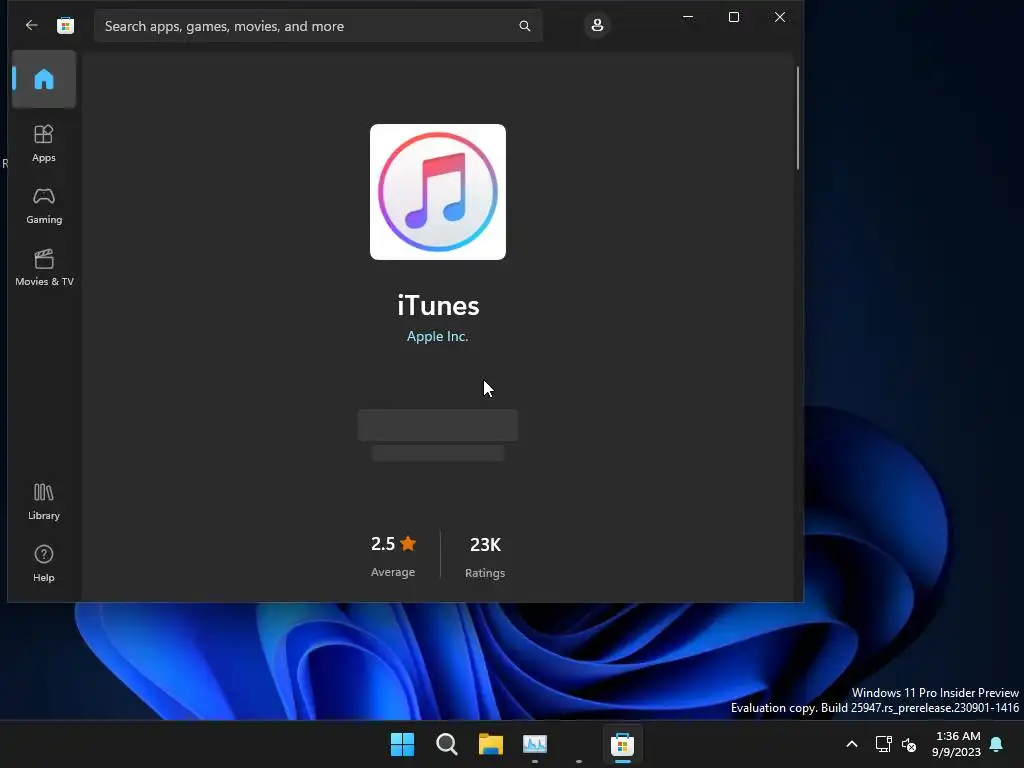Click the iTunes app icon
This screenshot has height=768, width=1024.
click(438, 192)
